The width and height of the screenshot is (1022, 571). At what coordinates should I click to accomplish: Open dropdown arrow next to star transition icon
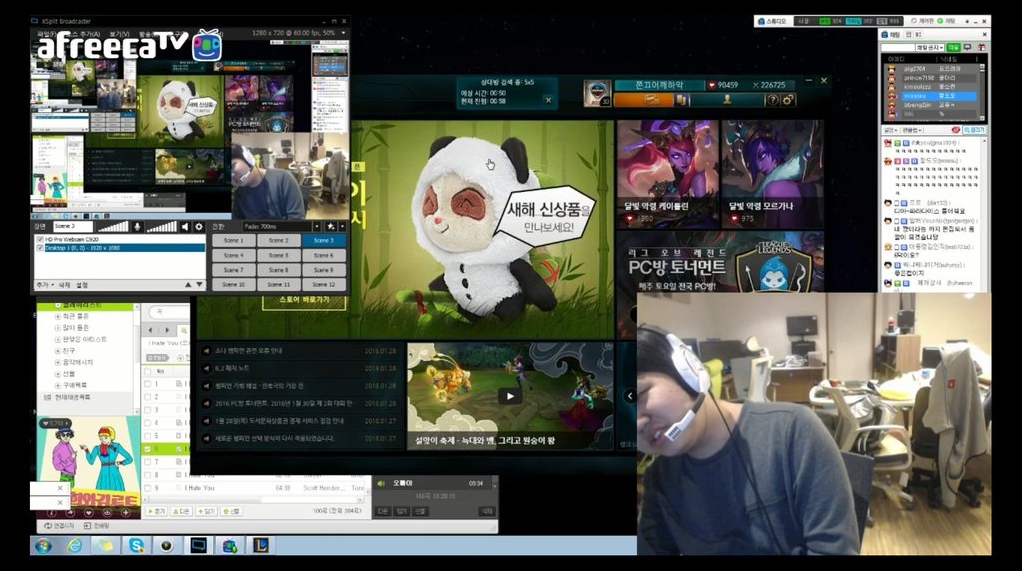point(342,226)
